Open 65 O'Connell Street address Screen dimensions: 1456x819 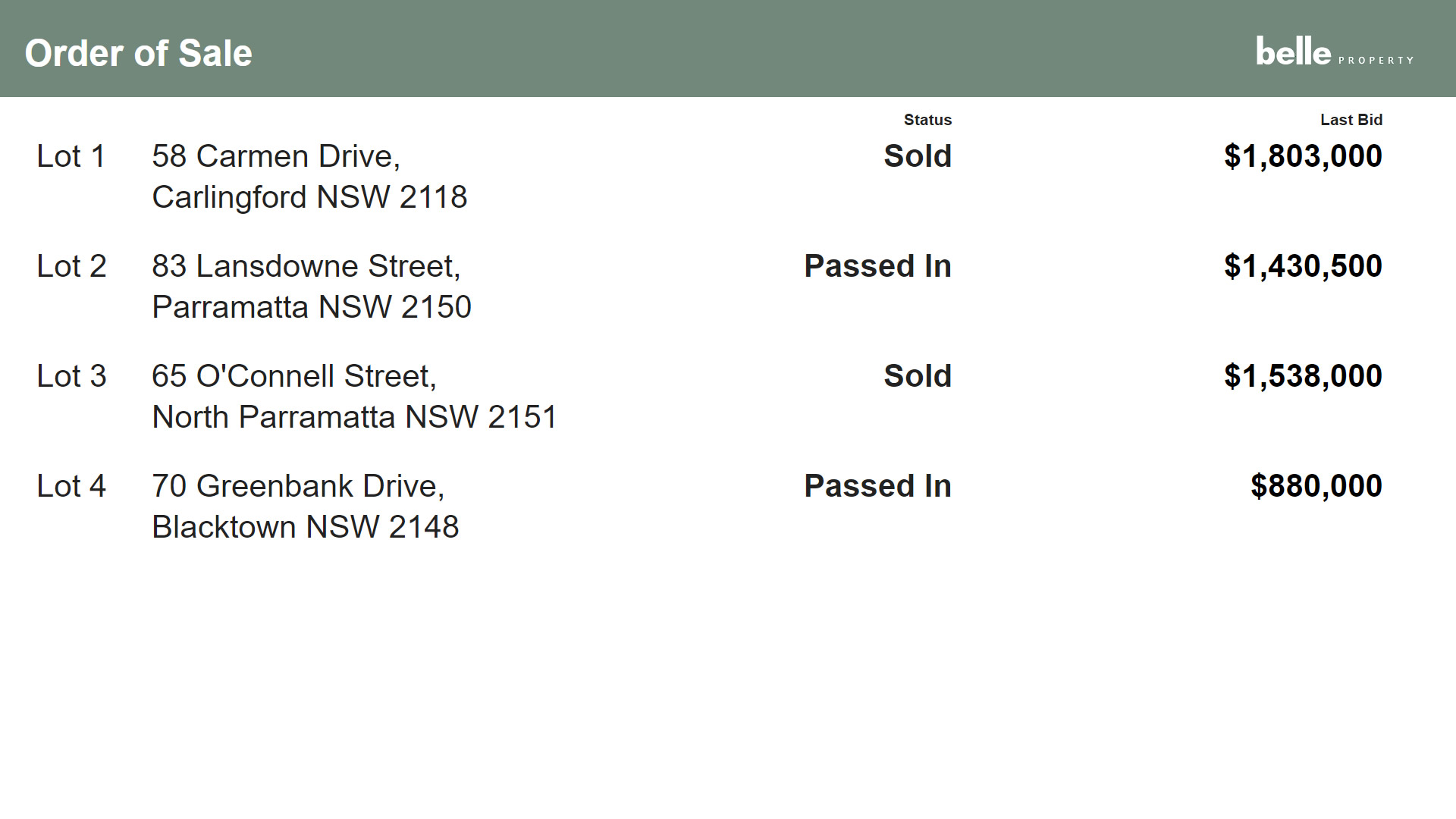pos(354,396)
